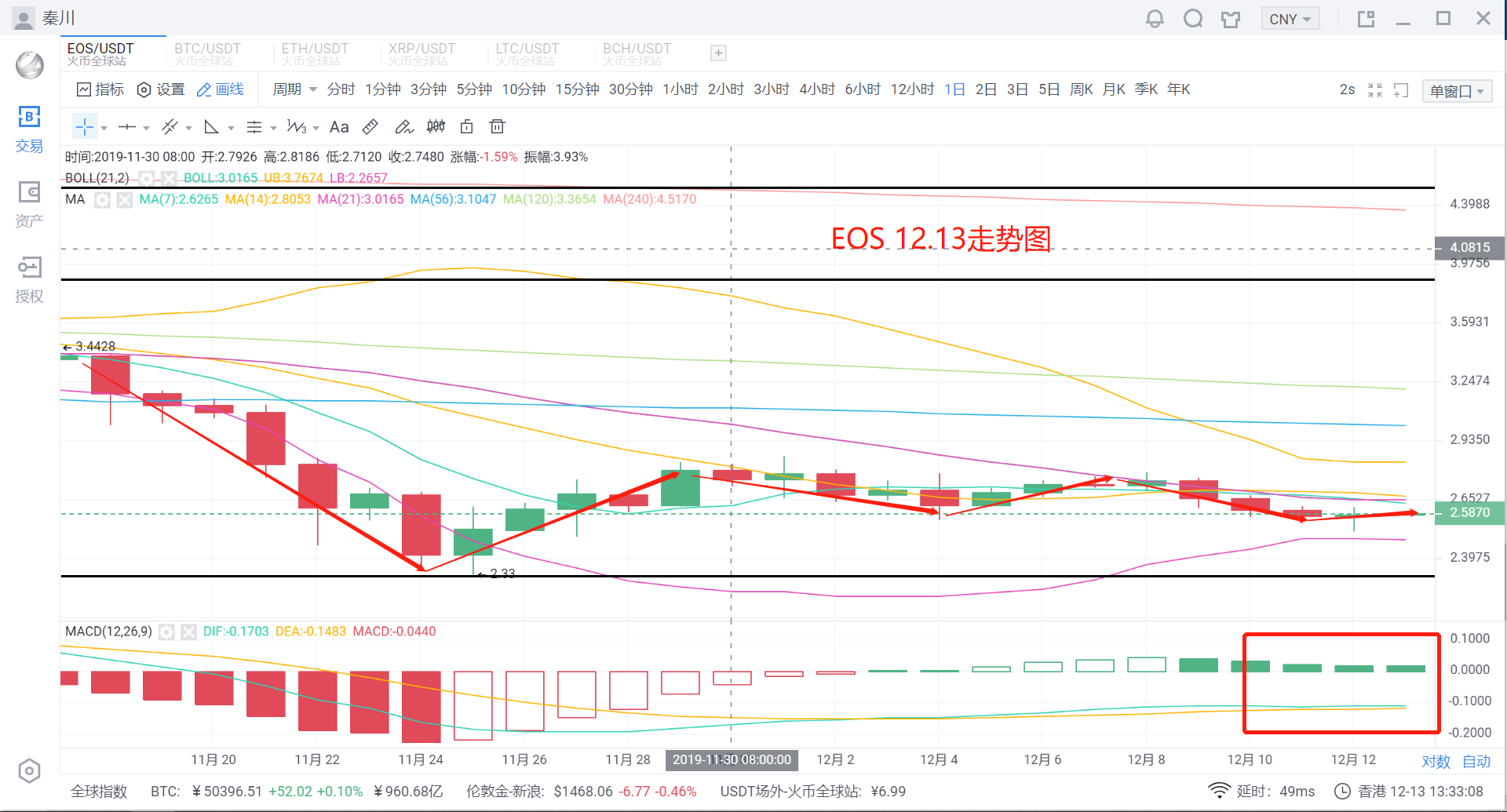Select the Fibonacci levels tool
Image resolution: width=1507 pixels, height=812 pixels.
254,126
